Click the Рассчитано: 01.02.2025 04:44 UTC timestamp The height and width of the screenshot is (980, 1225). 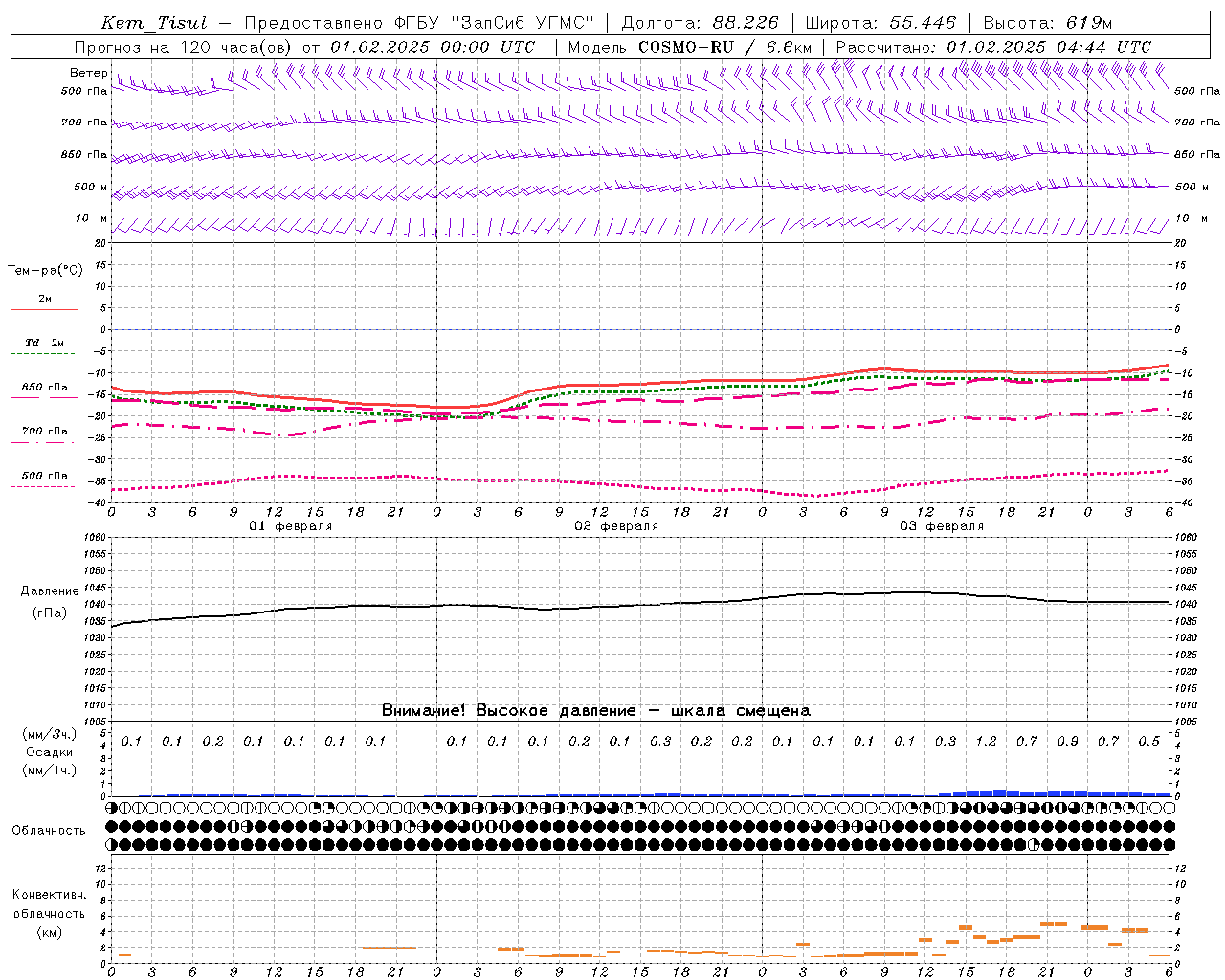[x=993, y=47]
